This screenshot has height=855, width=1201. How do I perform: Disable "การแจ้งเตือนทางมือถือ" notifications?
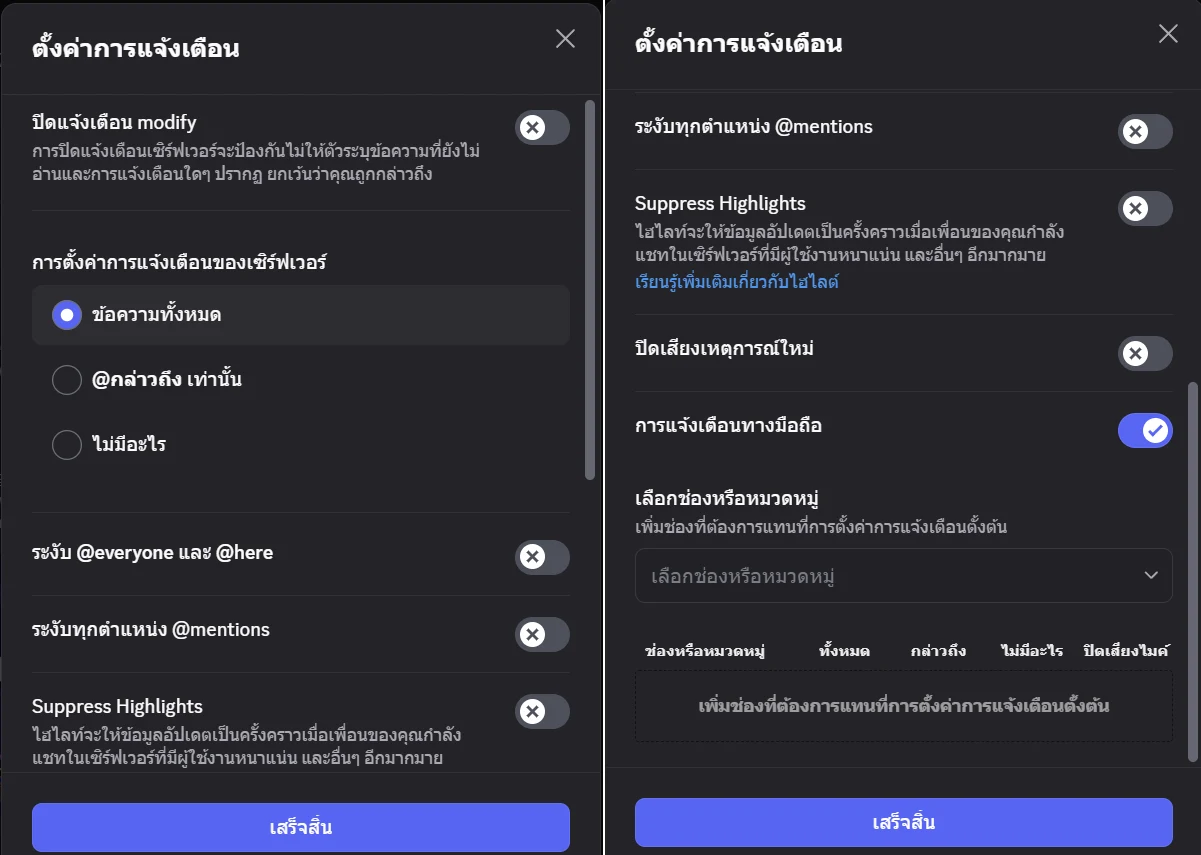(1144, 430)
